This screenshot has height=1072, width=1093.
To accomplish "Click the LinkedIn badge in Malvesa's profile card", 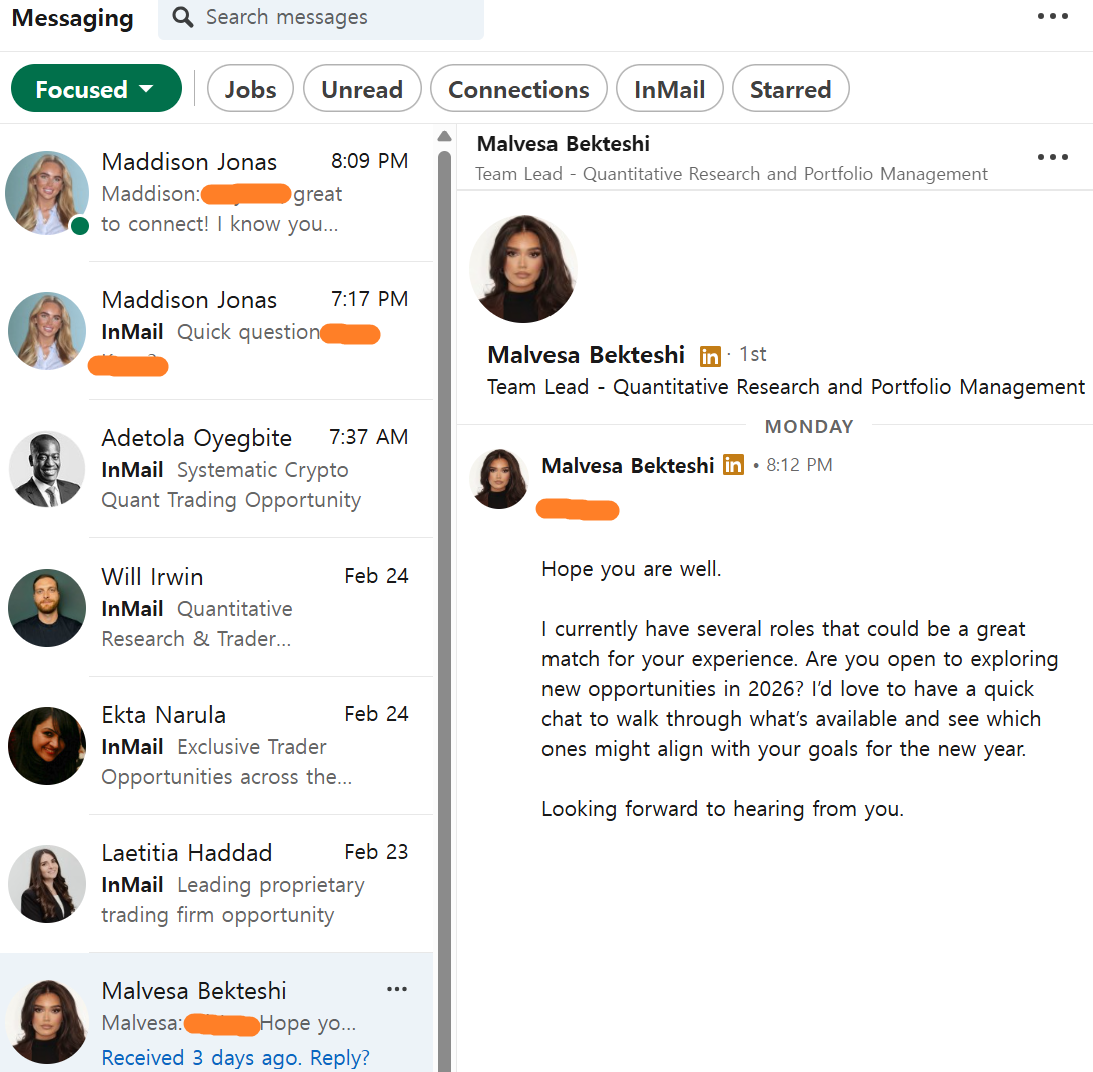I will (710, 355).
